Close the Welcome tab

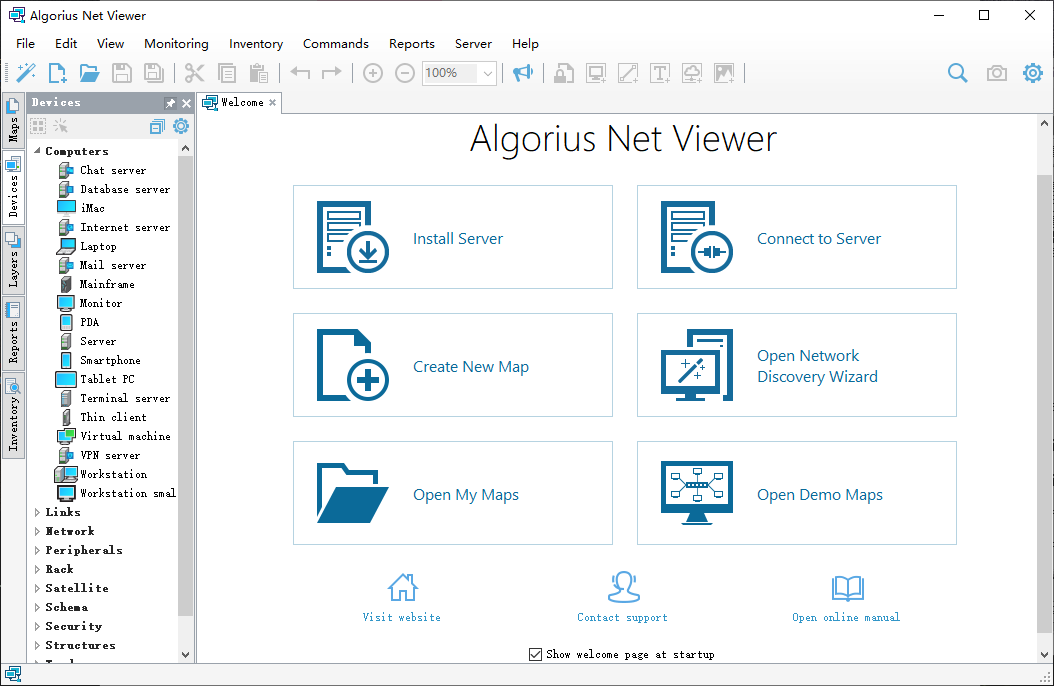[272, 103]
